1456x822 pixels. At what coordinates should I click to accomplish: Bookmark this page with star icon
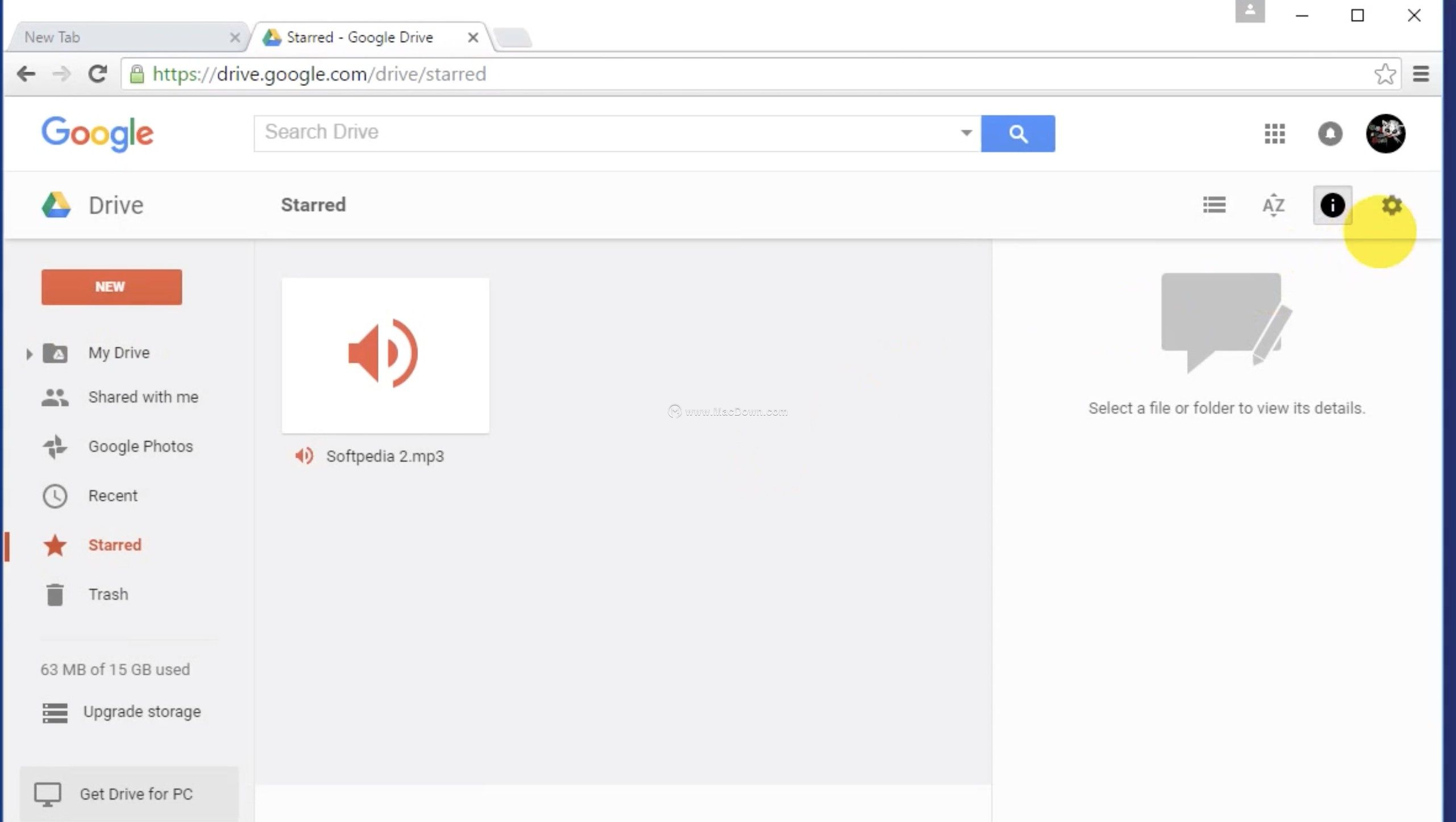[x=1385, y=74]
